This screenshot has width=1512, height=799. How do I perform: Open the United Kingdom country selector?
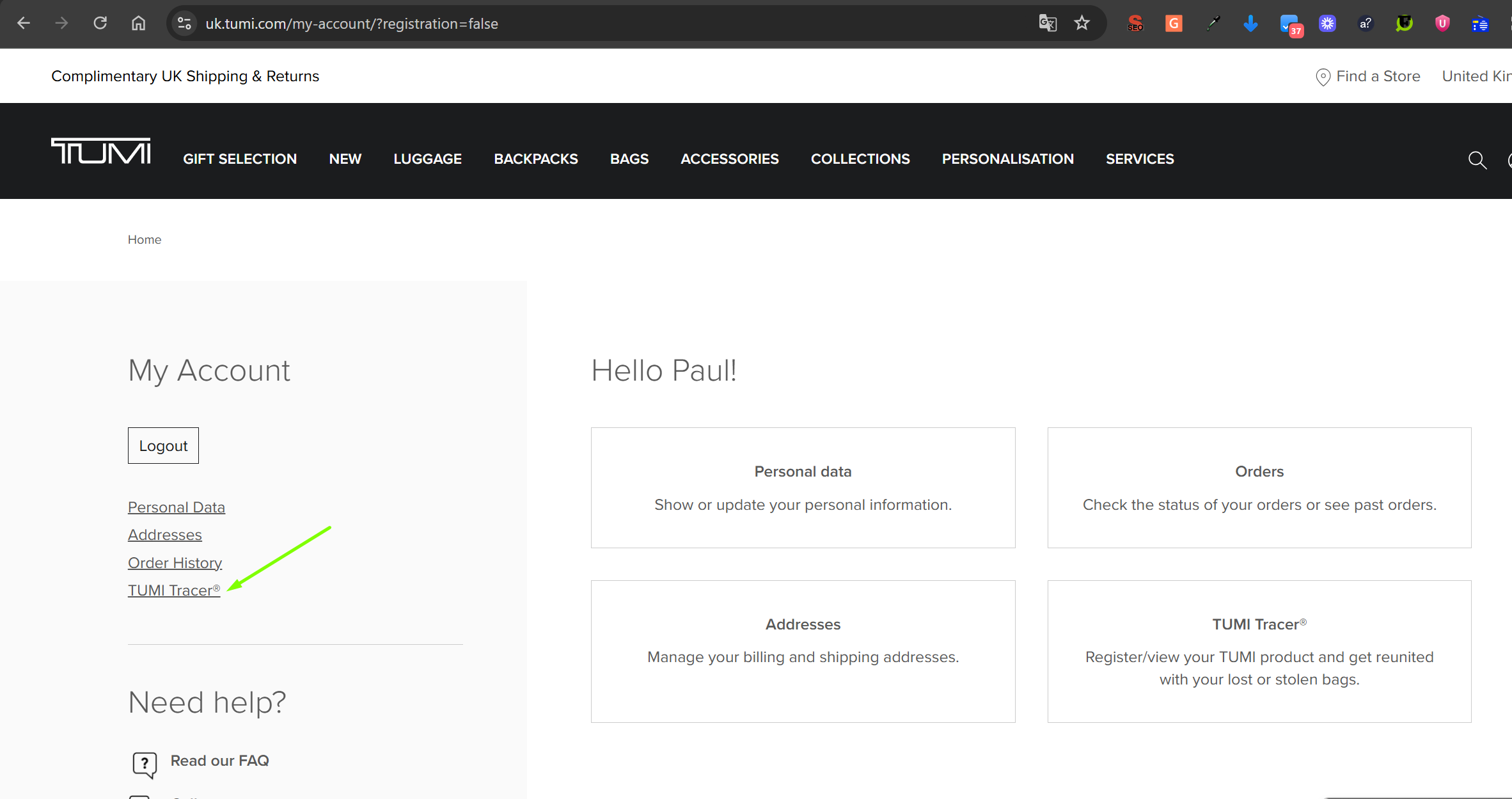tap(1476, 76)
